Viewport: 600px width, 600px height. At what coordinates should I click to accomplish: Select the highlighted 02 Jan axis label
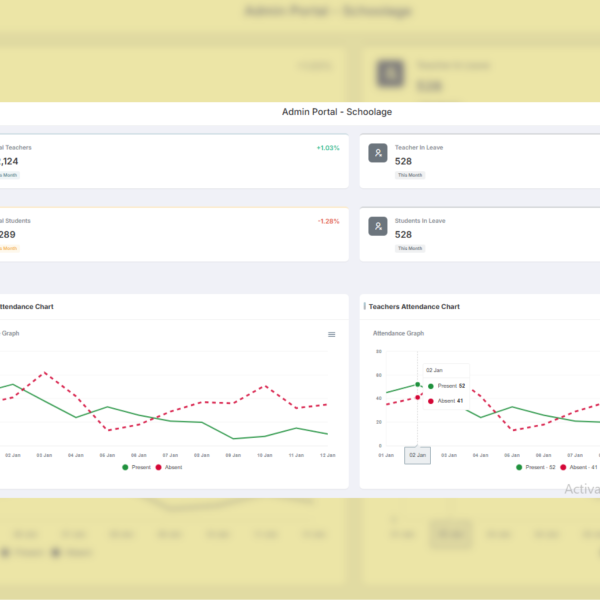[417, 455]
